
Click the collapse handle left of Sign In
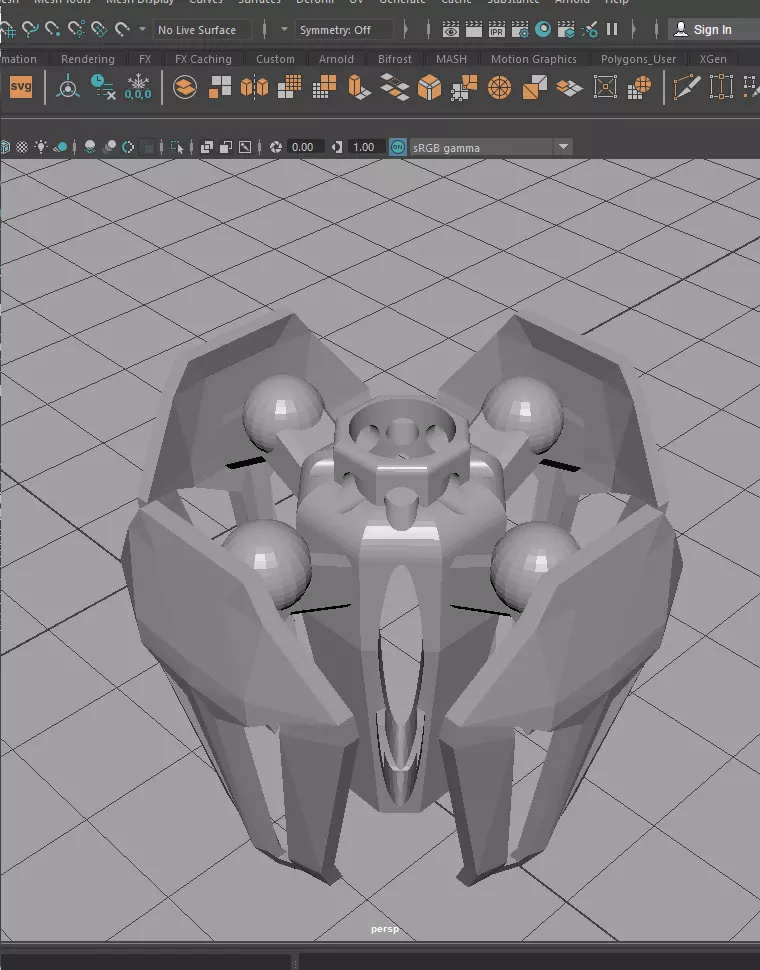pyautogui.click(x=656, y=29)
